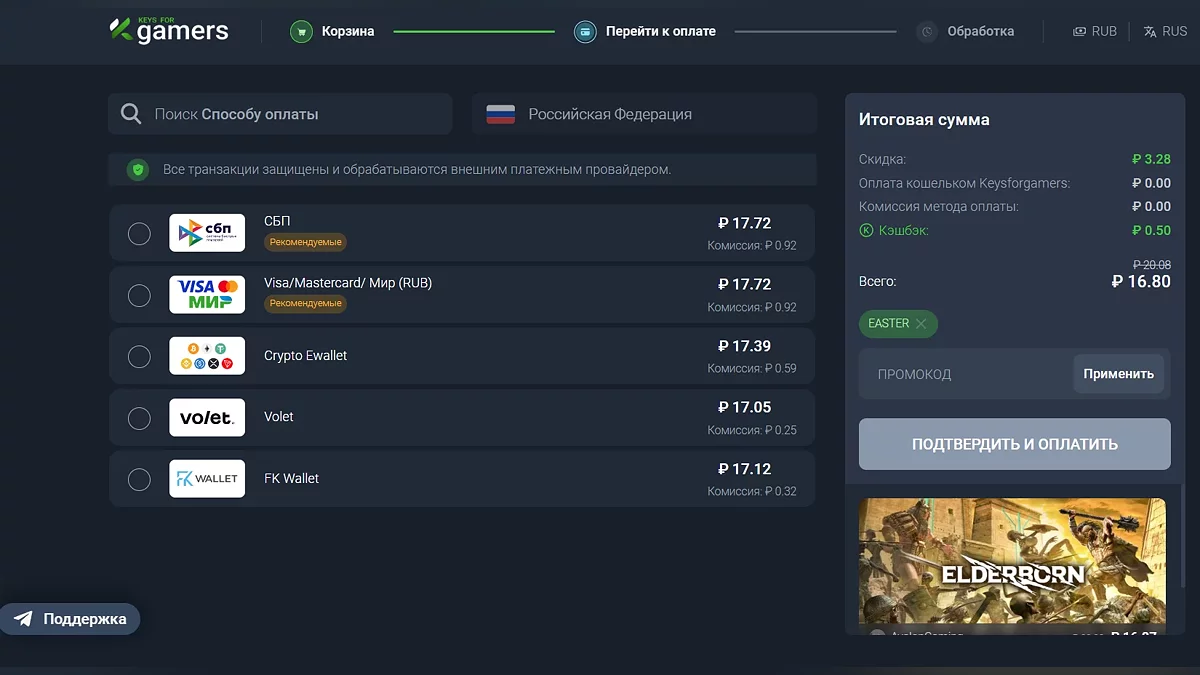The width and height of the screenshot is (1200, 675).
Task: Go to the Корзина step
Action: 330,31
